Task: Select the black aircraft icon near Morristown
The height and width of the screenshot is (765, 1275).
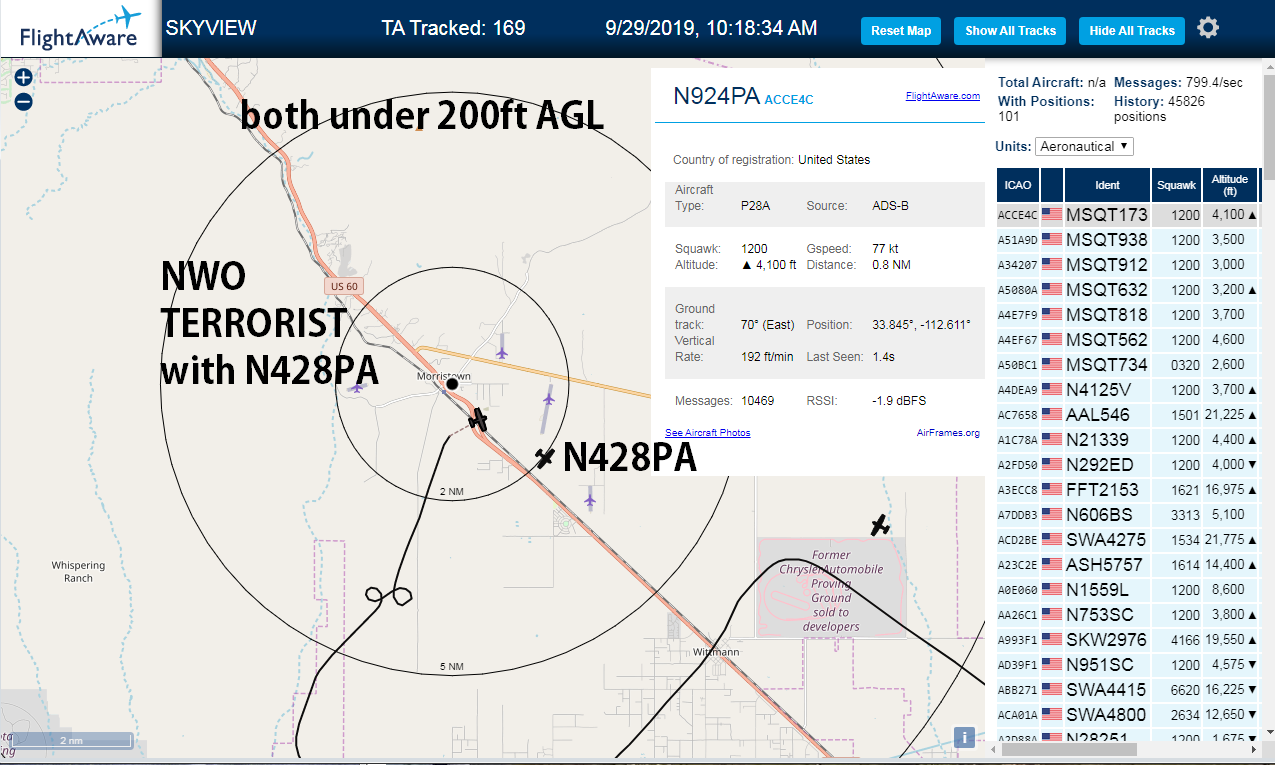Action: (479, 420)
